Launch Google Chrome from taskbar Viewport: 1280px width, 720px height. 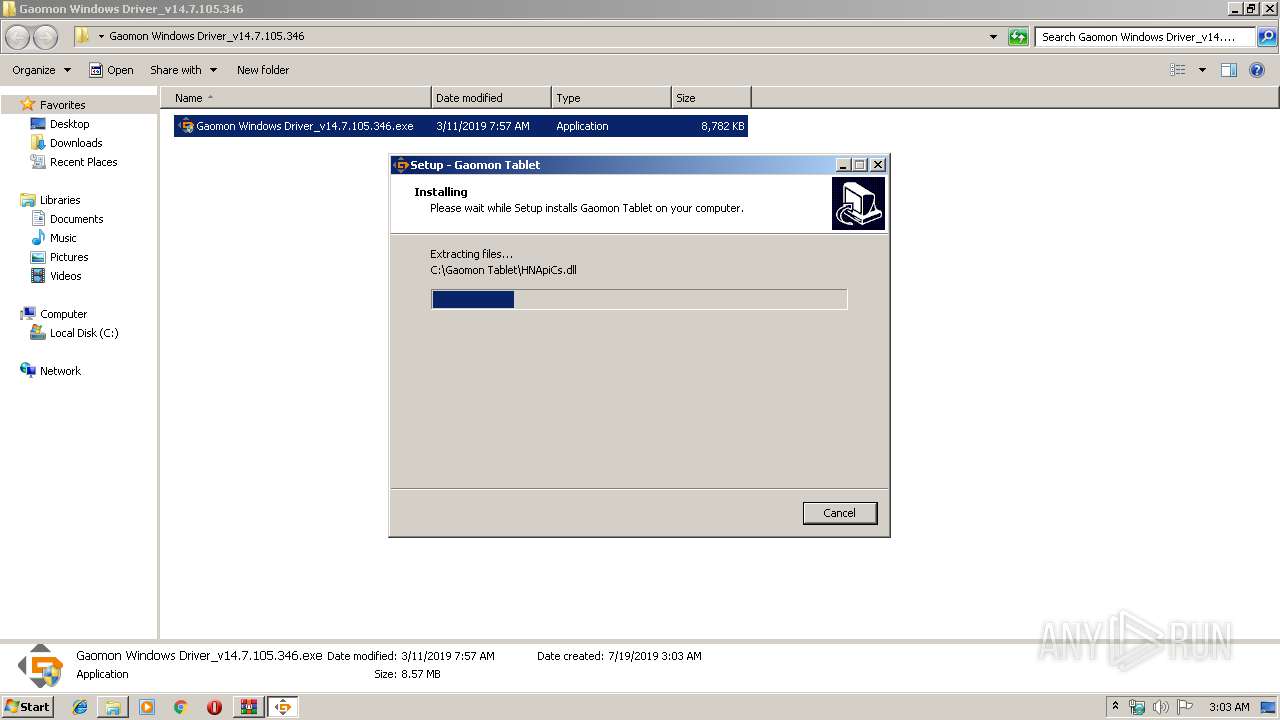(x=181, y=707)
